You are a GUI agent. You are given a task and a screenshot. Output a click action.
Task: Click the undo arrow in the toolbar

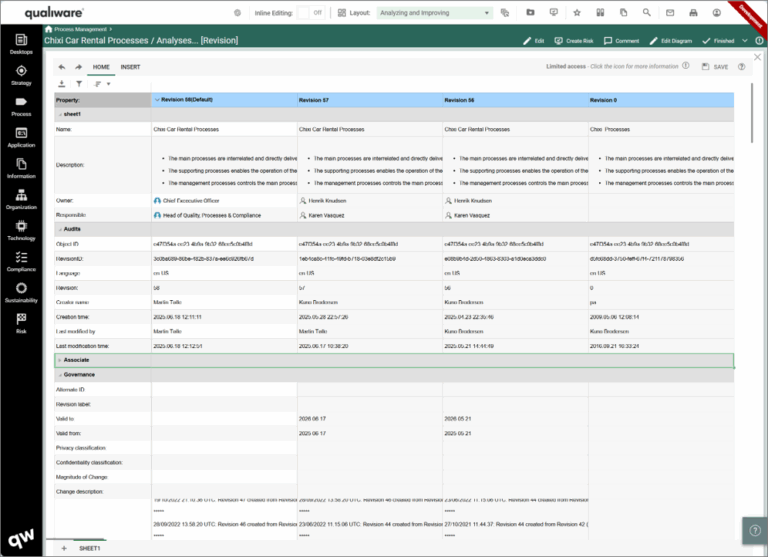tap(62, 67)
